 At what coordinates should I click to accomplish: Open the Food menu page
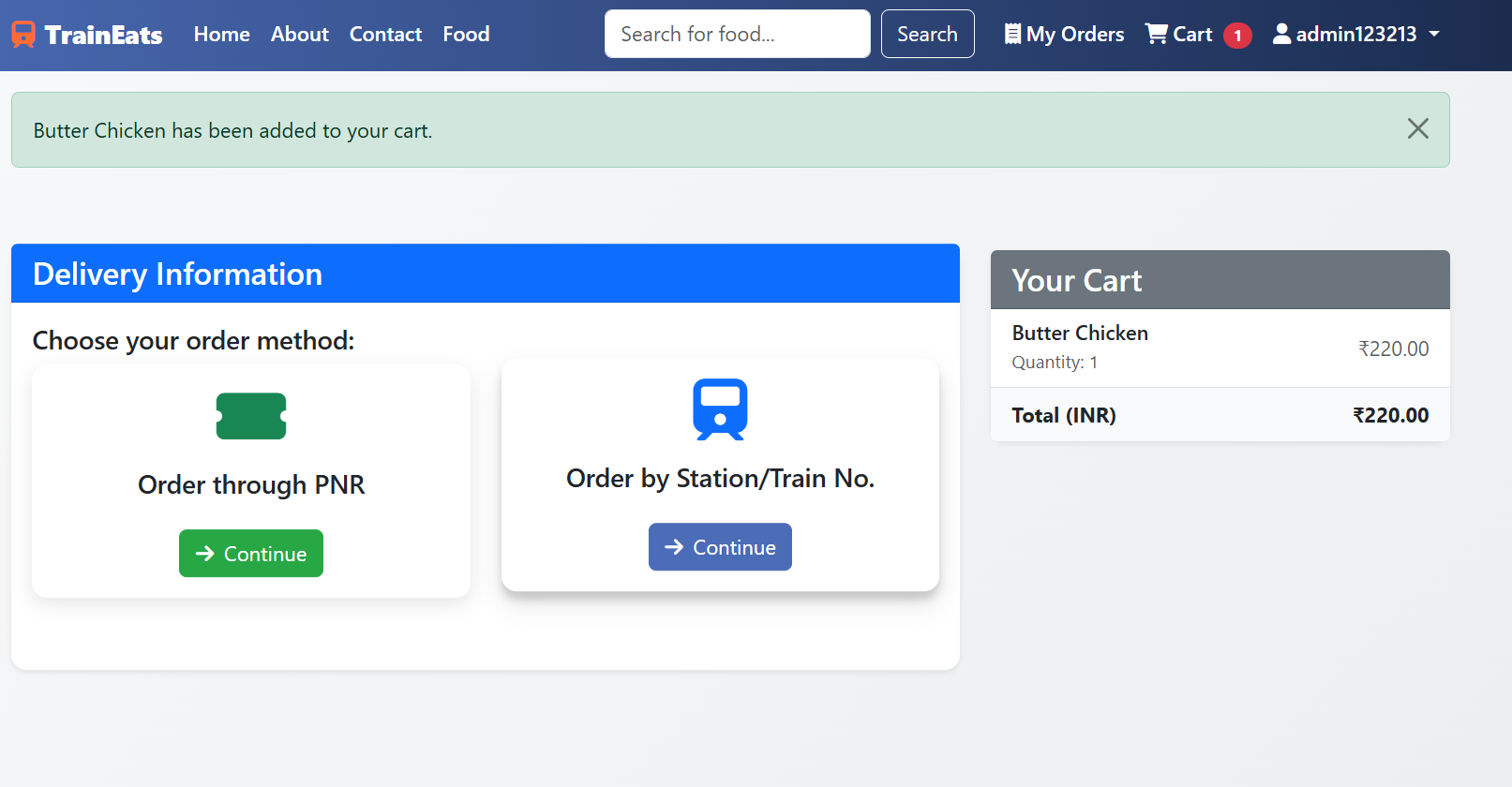click(466, 35)
